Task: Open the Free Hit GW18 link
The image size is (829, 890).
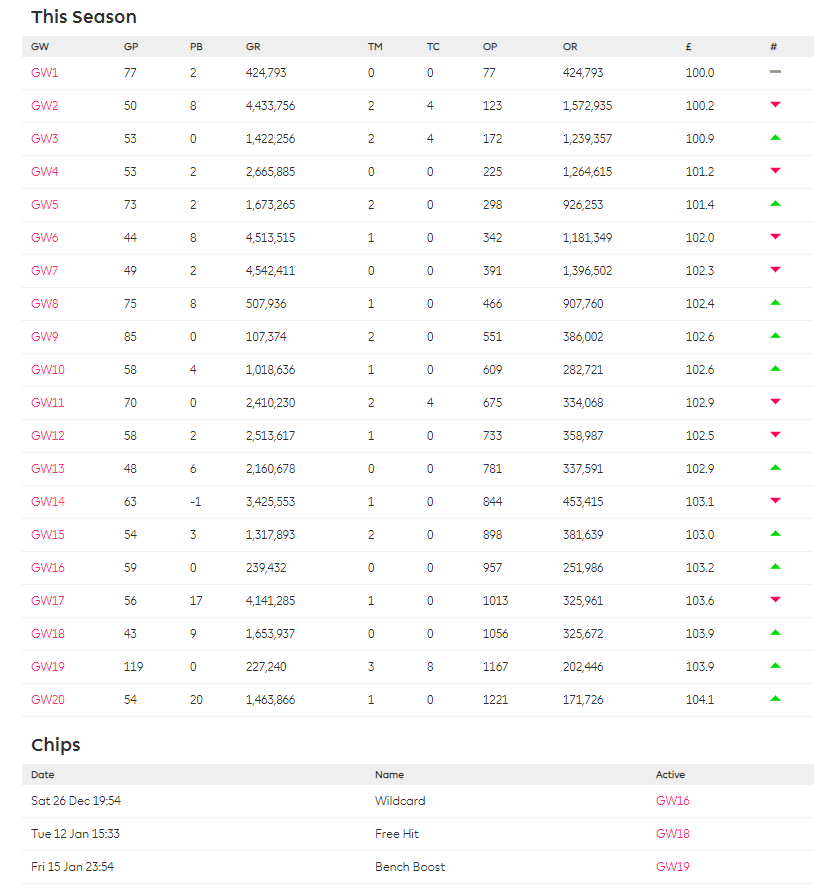Action: pos(672,833)
